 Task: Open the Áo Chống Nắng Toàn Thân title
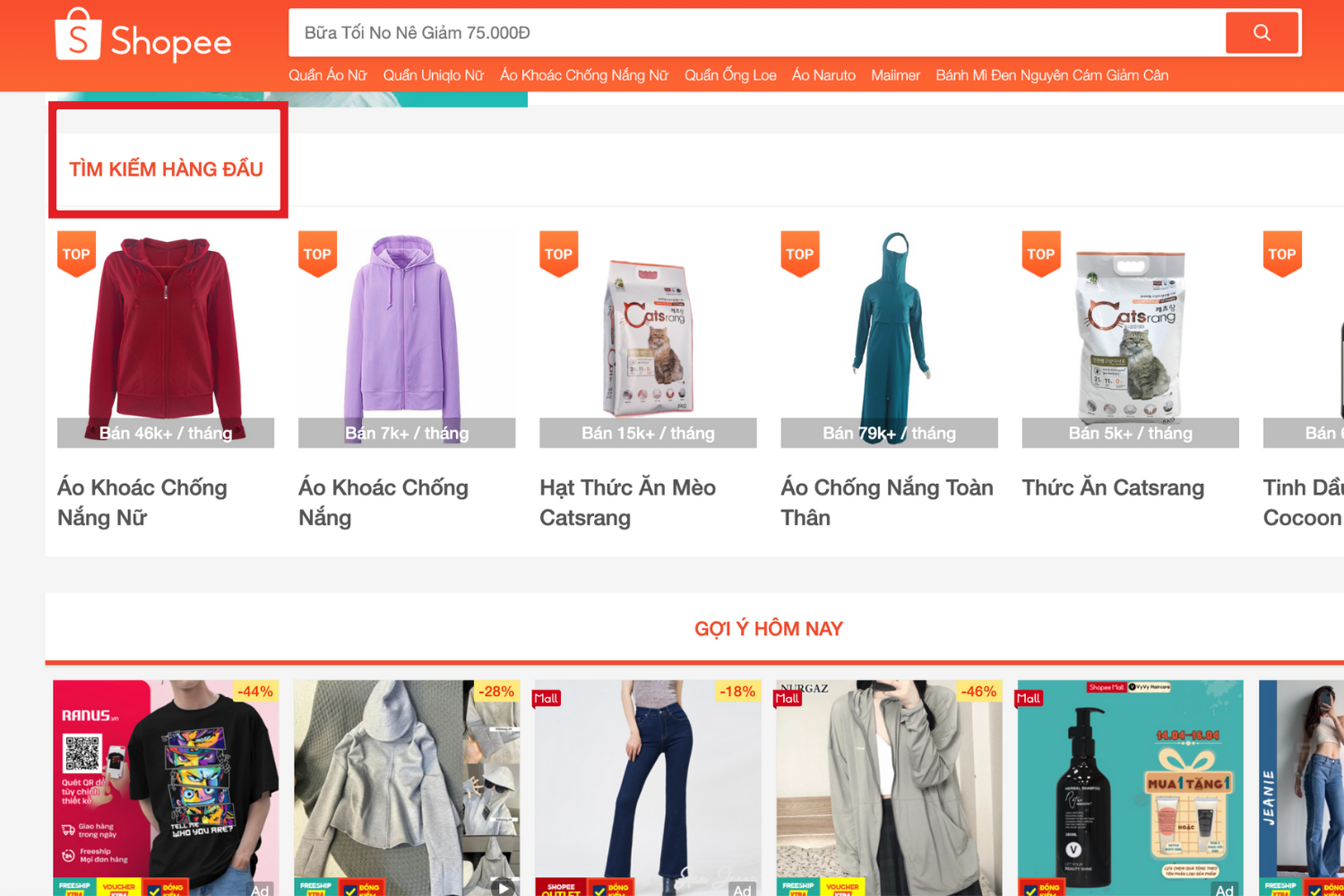coord(887,503)
